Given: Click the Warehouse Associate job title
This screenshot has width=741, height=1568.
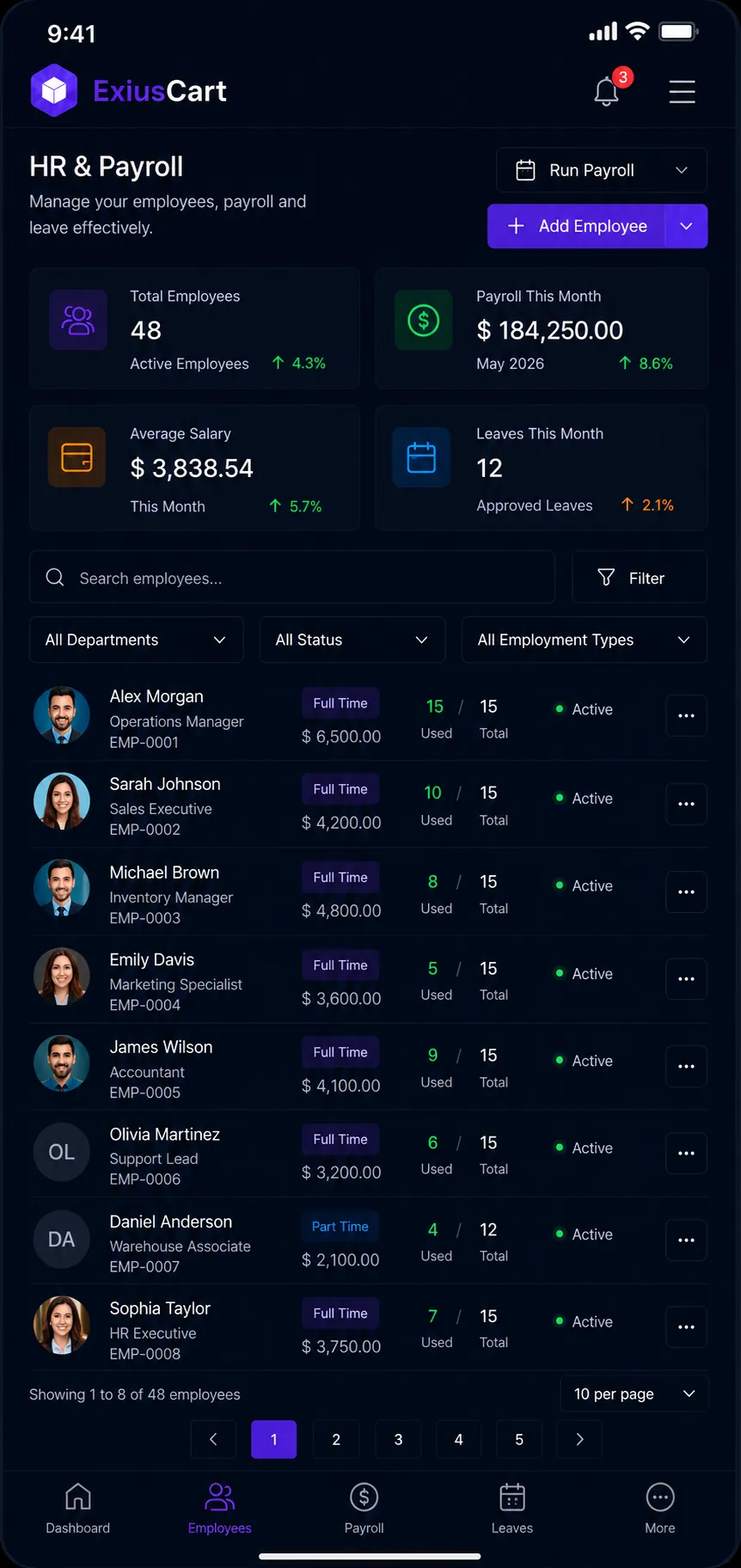Looking at the screenshot, I should (x=181, y=1246).
